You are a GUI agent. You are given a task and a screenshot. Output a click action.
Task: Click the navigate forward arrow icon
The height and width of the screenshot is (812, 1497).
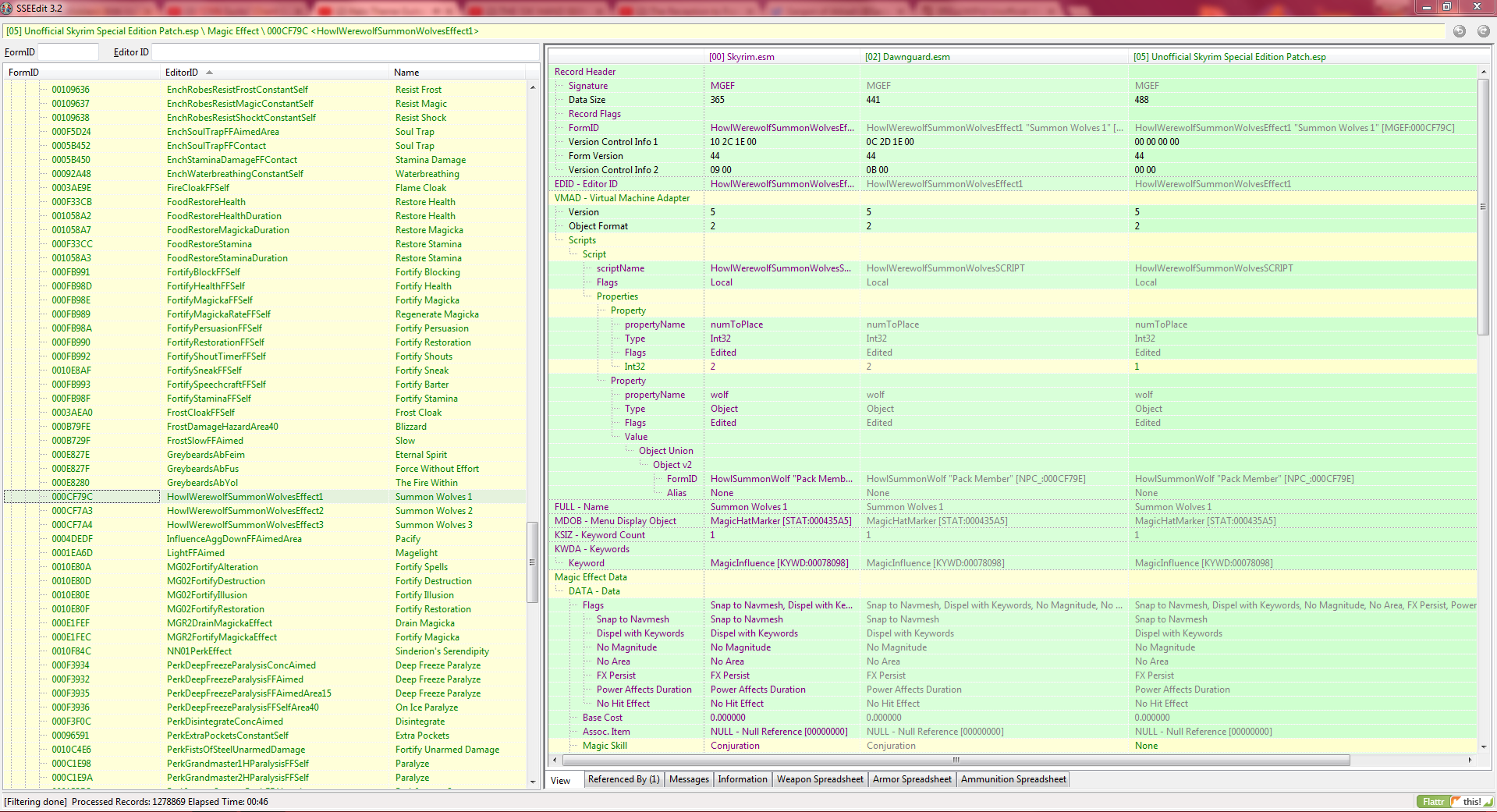1483,31
